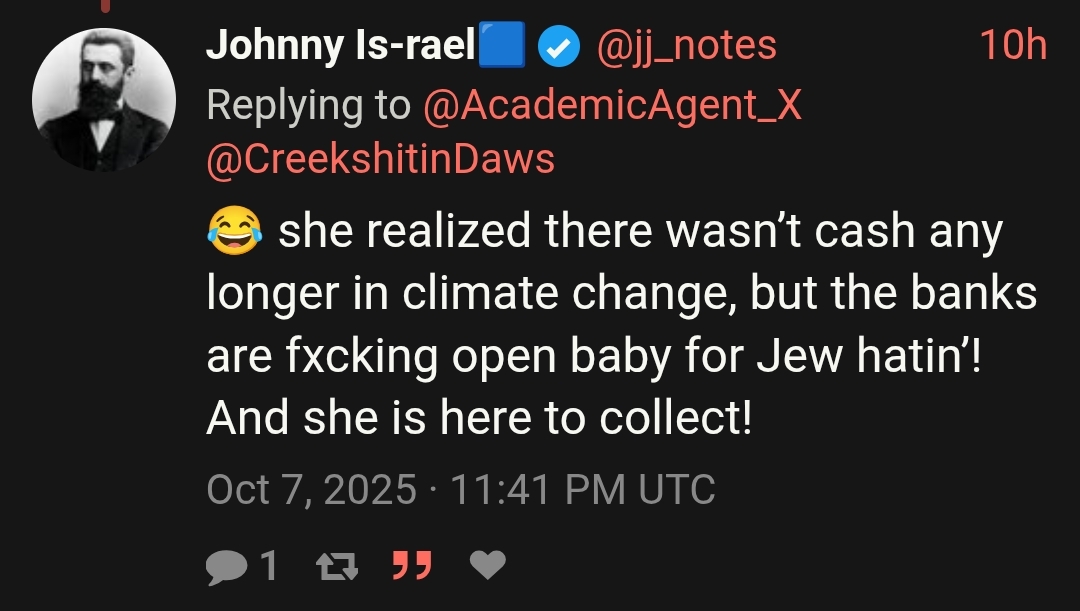Click the red quote marks icon
This screenshot has height=611, width=1080.
412,565
